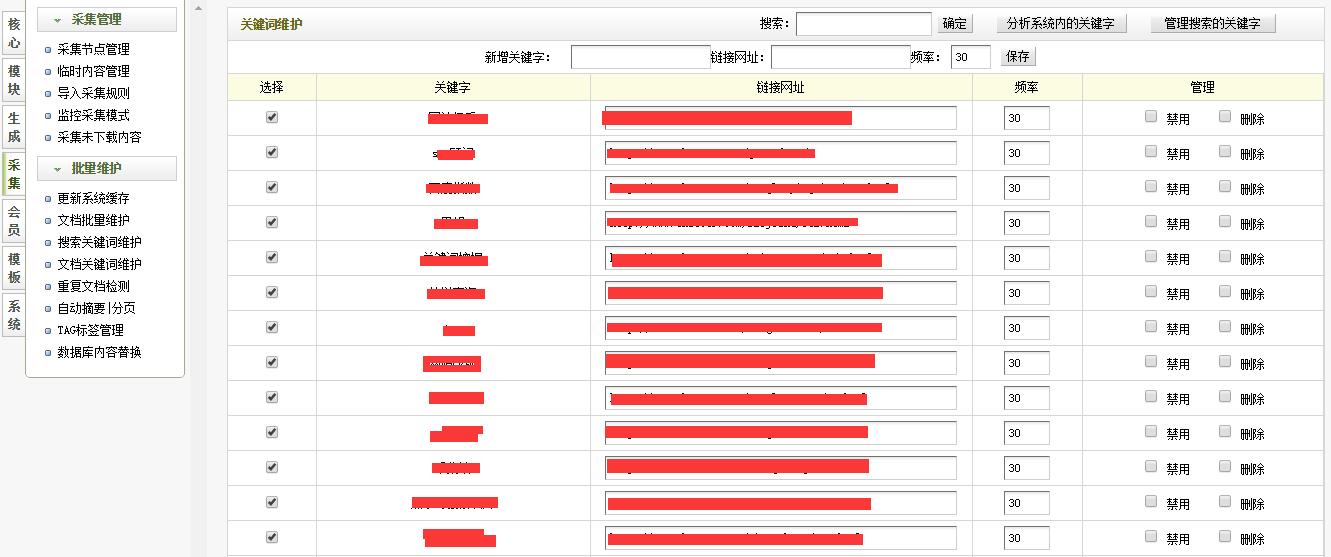Click the 链接网址 column header
The width and height of the screenshot is (1331, 557).
[781, 88]
